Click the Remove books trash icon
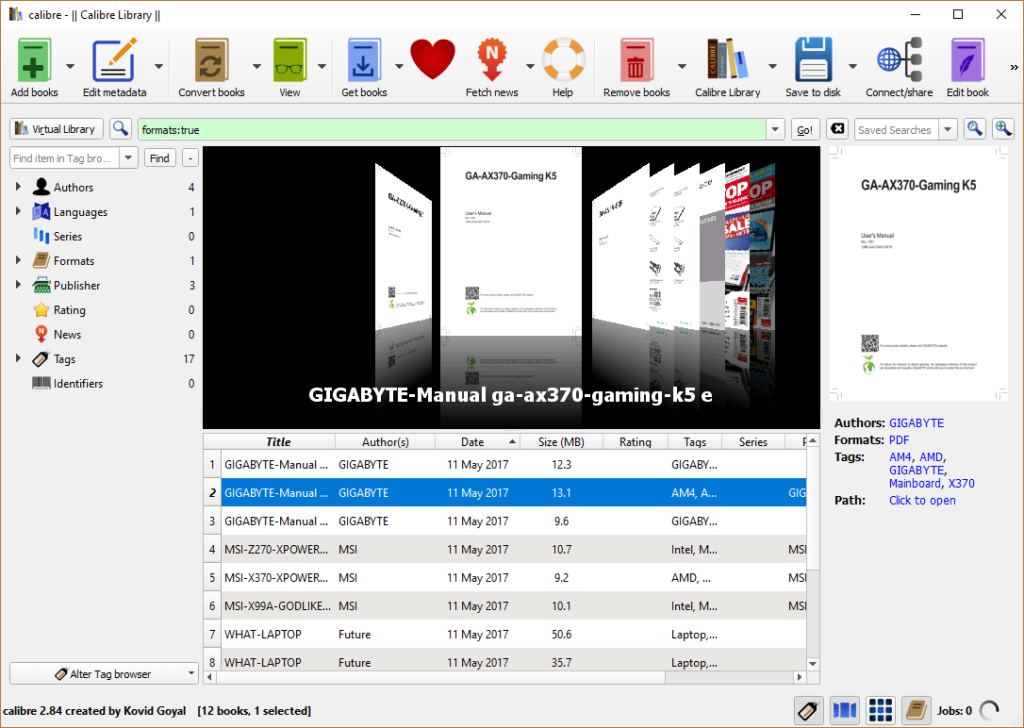 (x=636, y=60)
